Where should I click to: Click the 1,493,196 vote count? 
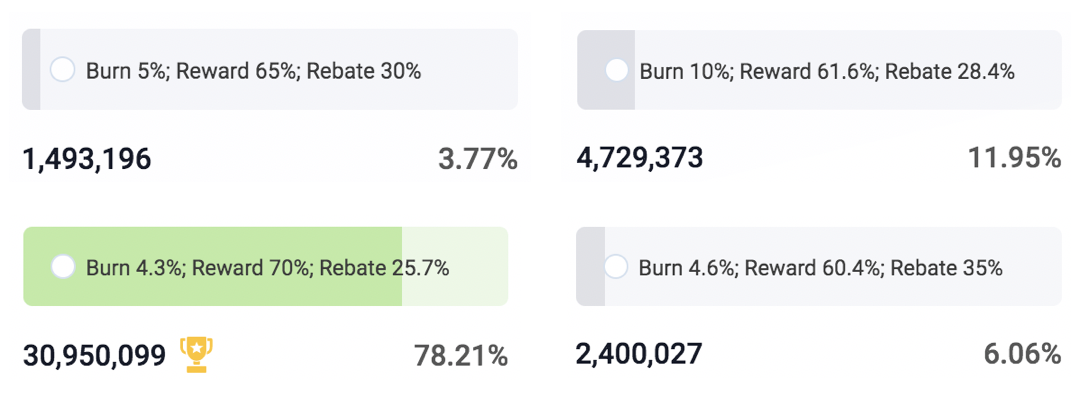tap(87, 159)
